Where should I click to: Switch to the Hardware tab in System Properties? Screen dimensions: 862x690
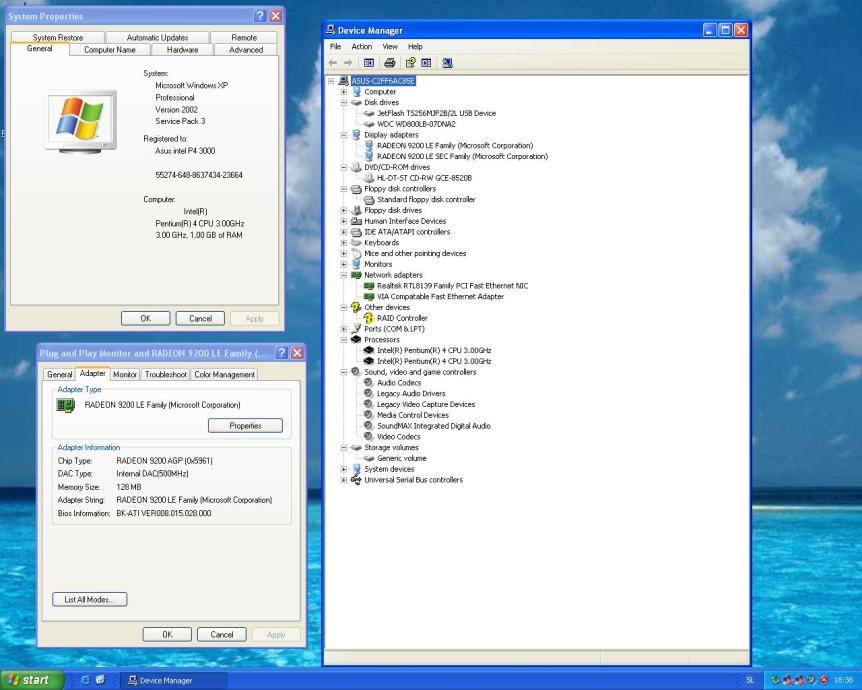click(182, 49)
